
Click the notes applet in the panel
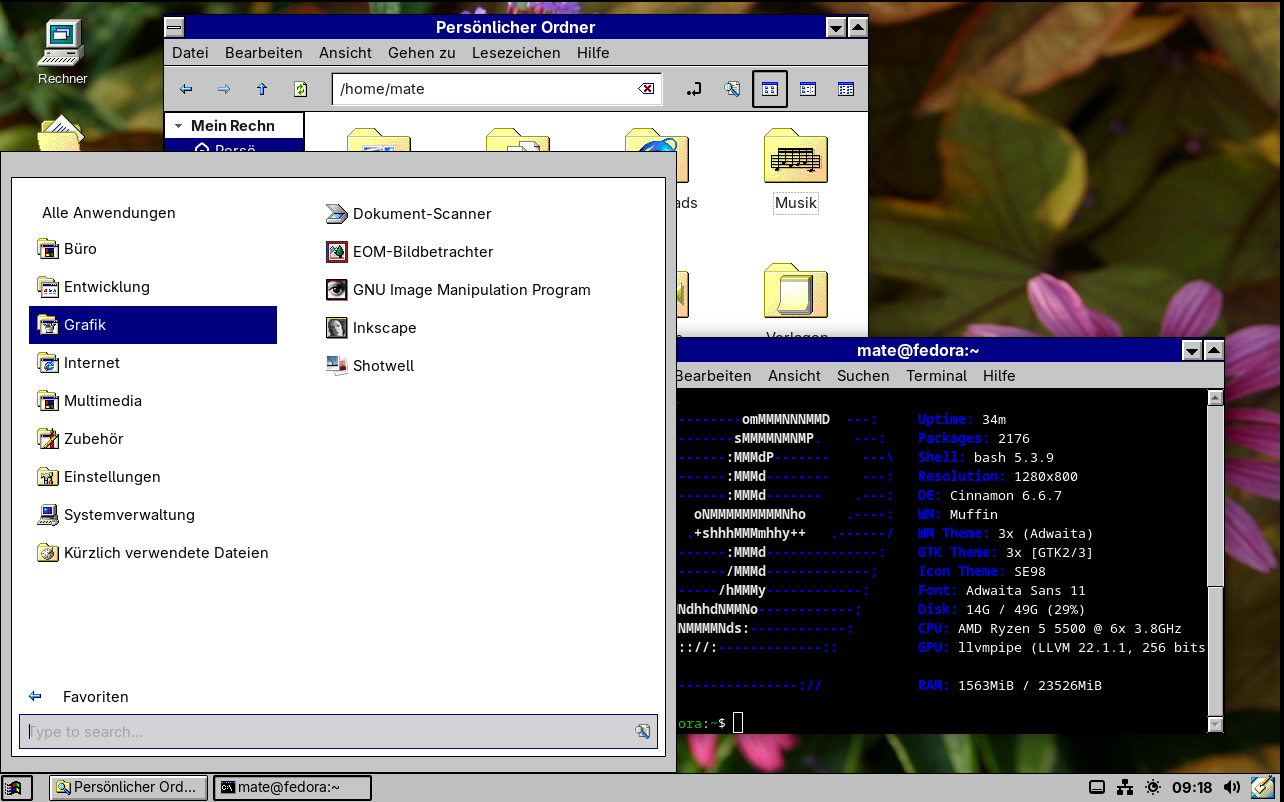[1262, 787]
